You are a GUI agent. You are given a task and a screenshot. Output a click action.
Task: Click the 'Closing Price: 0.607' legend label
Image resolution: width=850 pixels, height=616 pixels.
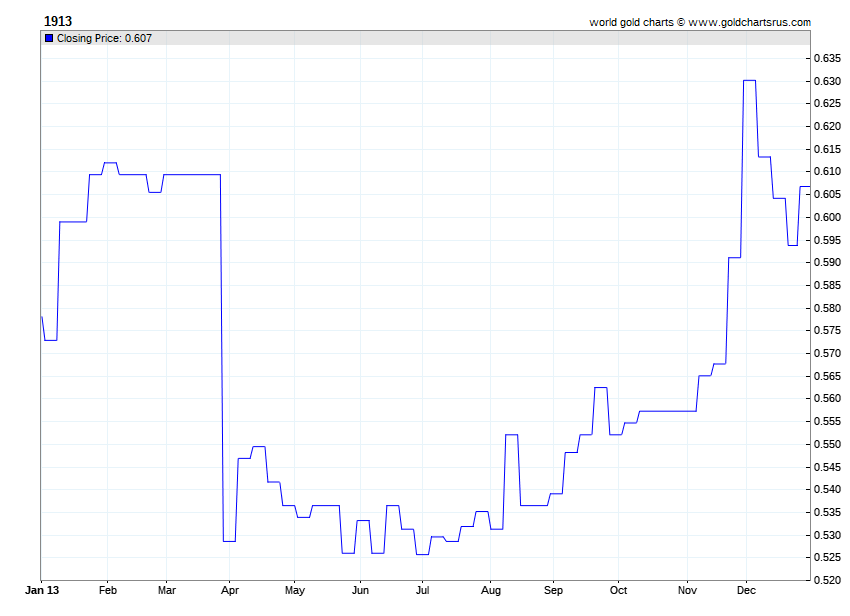104,38
